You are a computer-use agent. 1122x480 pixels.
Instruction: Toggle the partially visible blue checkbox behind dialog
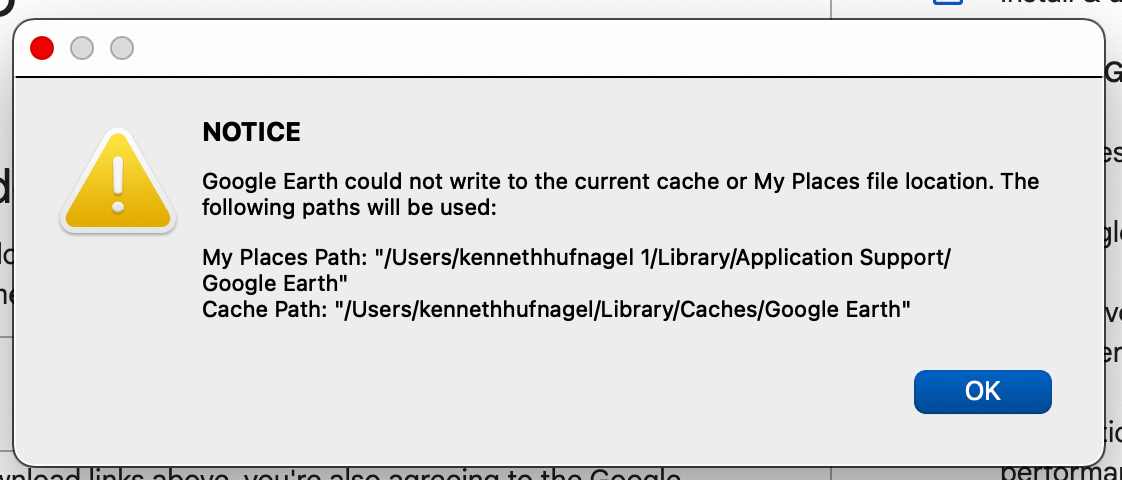tap(947, 3)
